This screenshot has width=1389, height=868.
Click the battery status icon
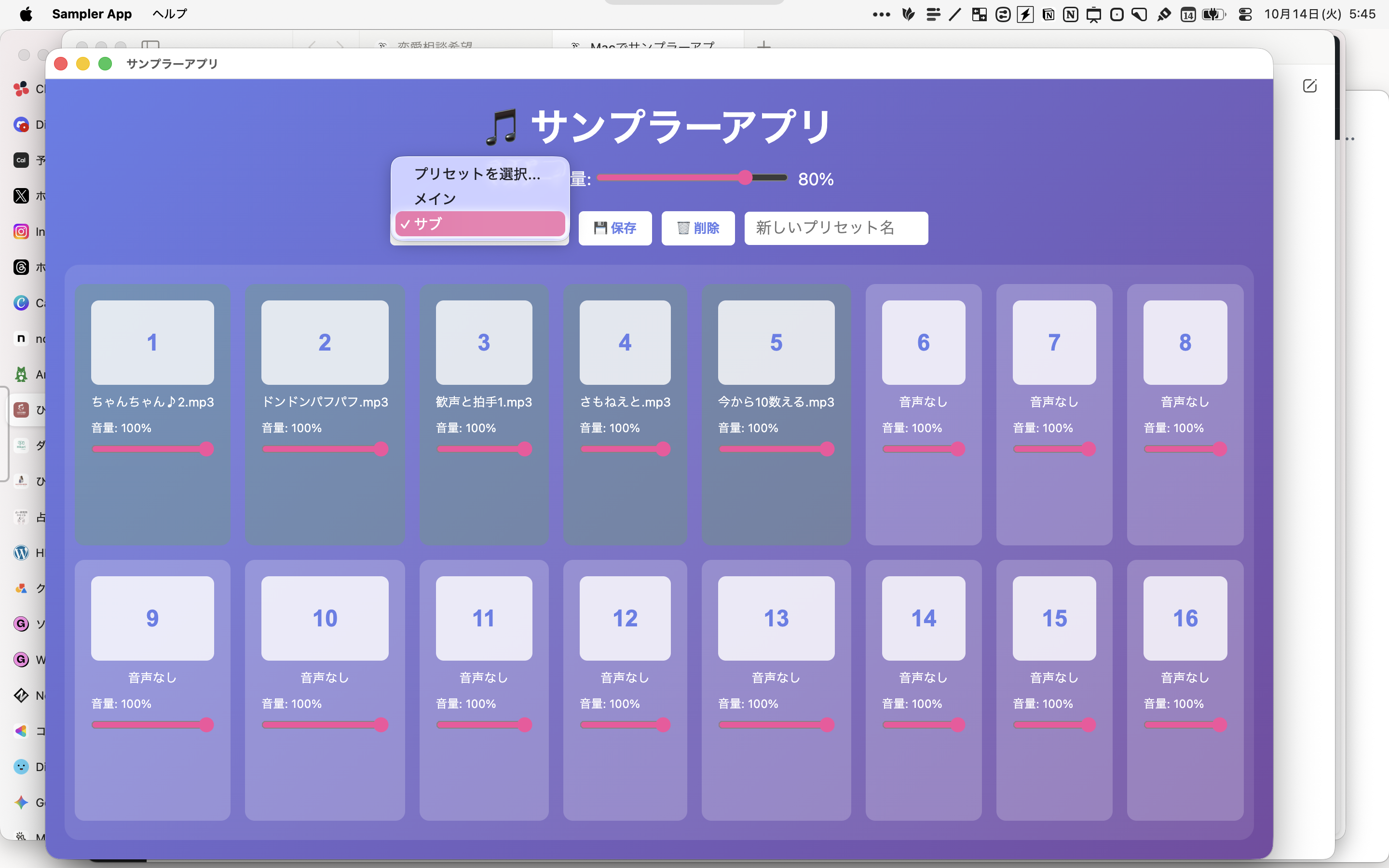pos(1213,14)
